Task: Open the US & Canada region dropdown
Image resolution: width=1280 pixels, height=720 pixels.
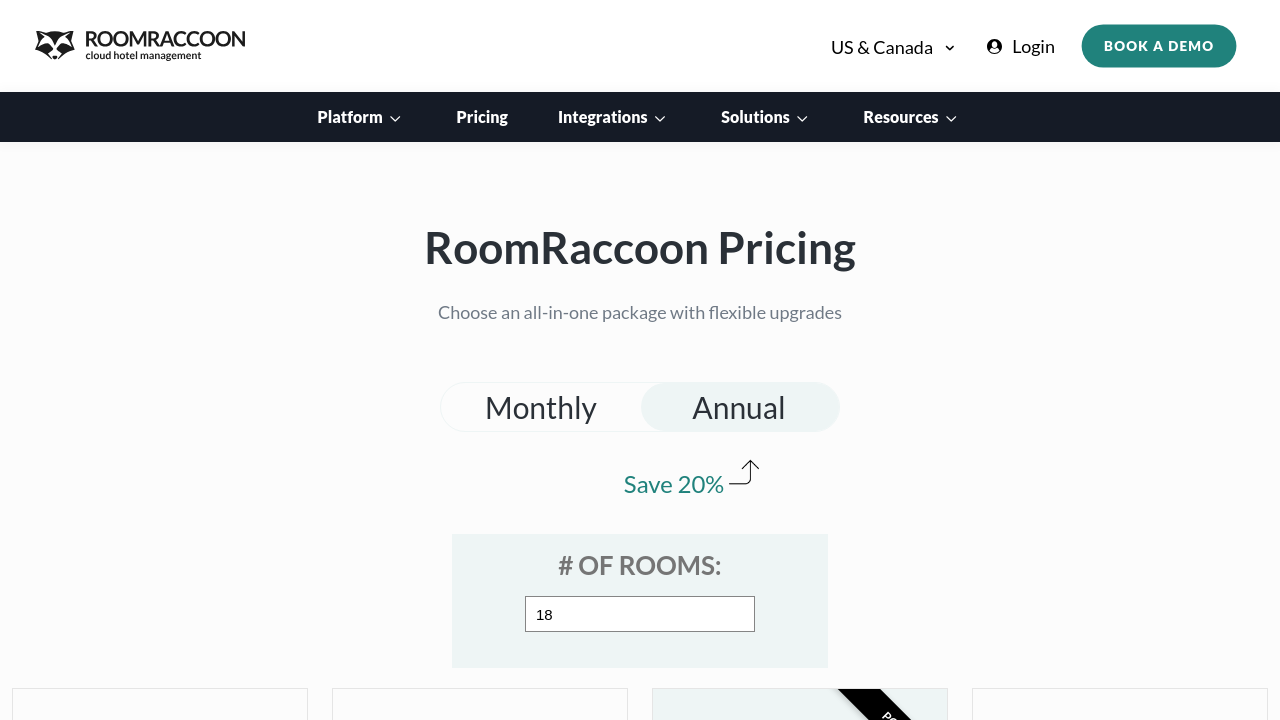Action: point(893,47)
